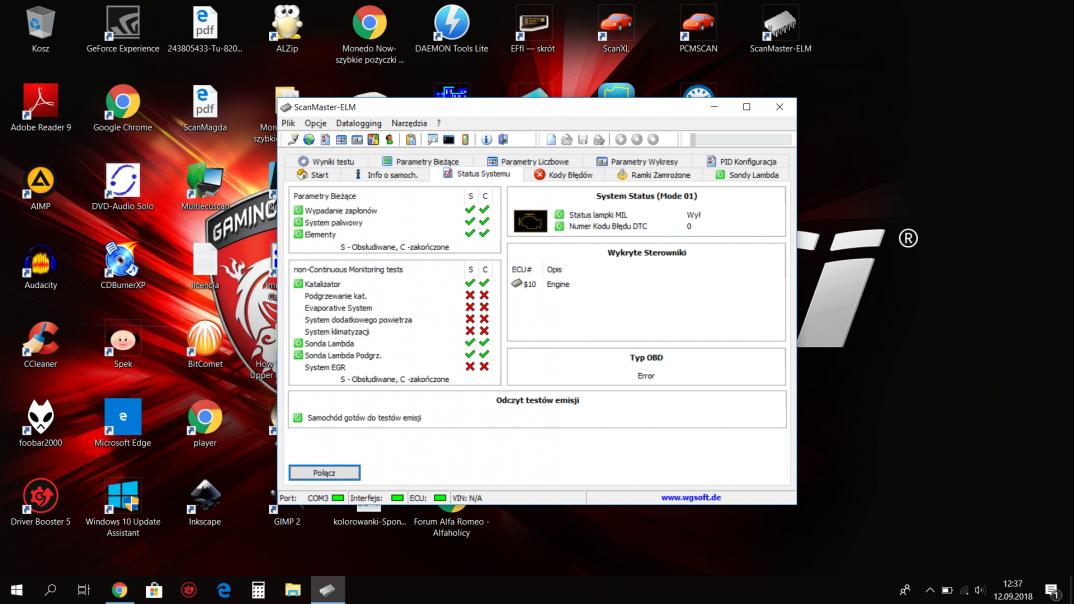Select the DAEMON Tools Lite desktop icon
Image resolution: width=1074 pixels, height=604 pixels.
tap(451, 29)
